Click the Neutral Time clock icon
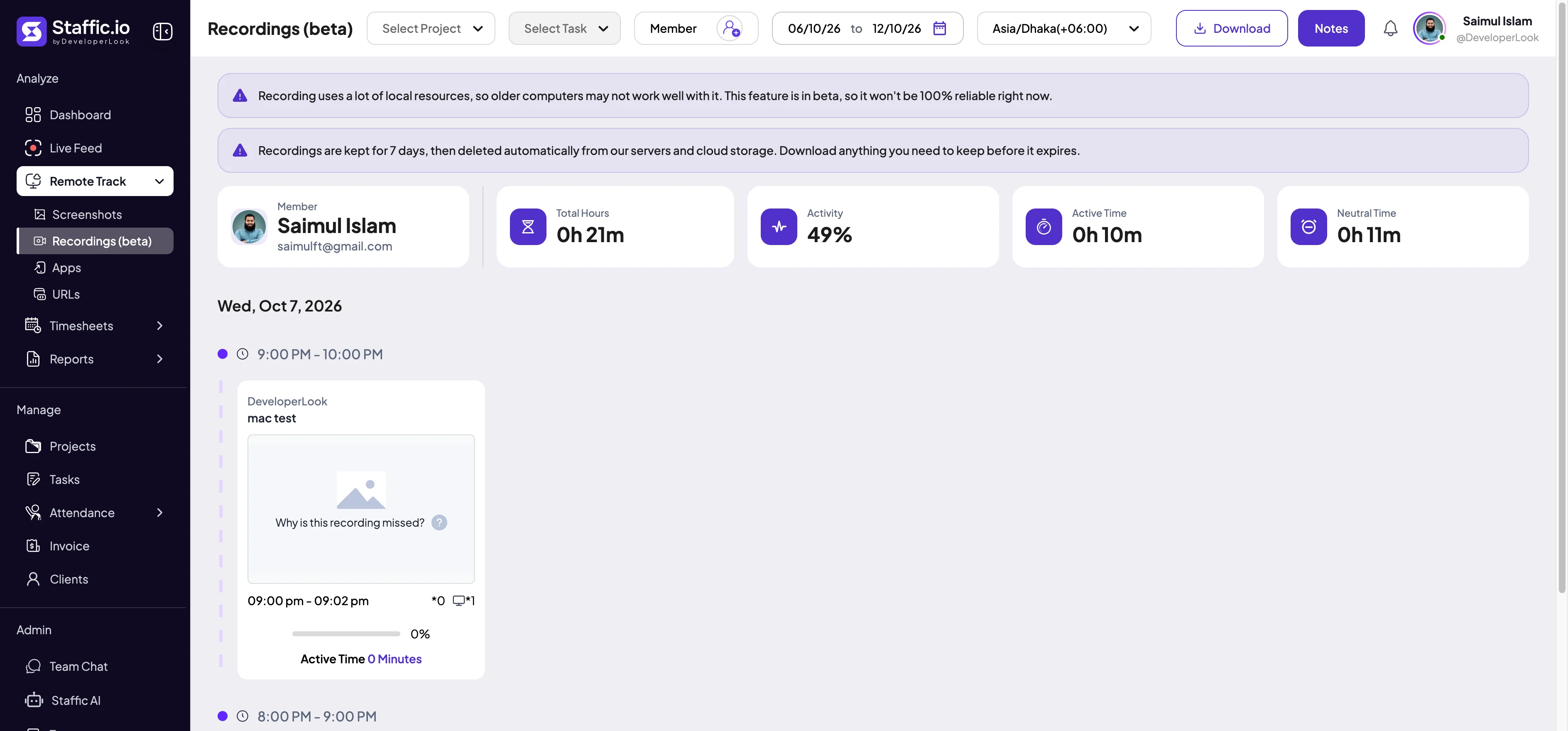Image resolution: width=1568 pixels, height=731 pixels. 1308,227
